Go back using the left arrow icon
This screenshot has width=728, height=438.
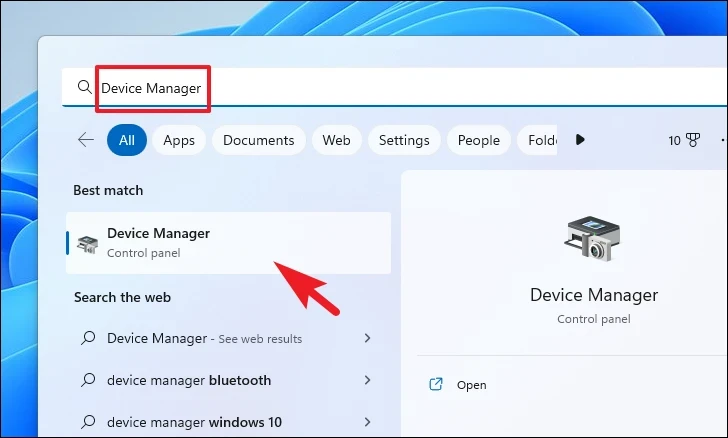coord(86,140)
